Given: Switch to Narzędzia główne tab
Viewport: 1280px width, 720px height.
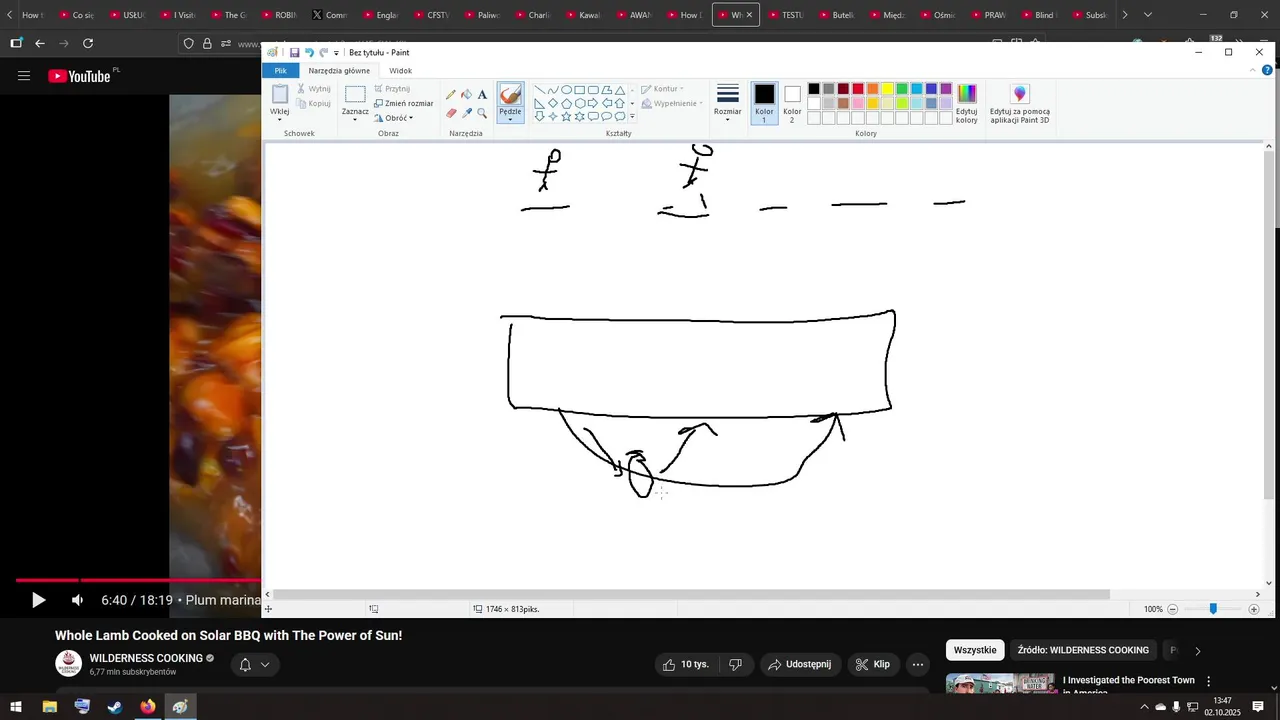Looking at the screenshot, I should [339, 70].
